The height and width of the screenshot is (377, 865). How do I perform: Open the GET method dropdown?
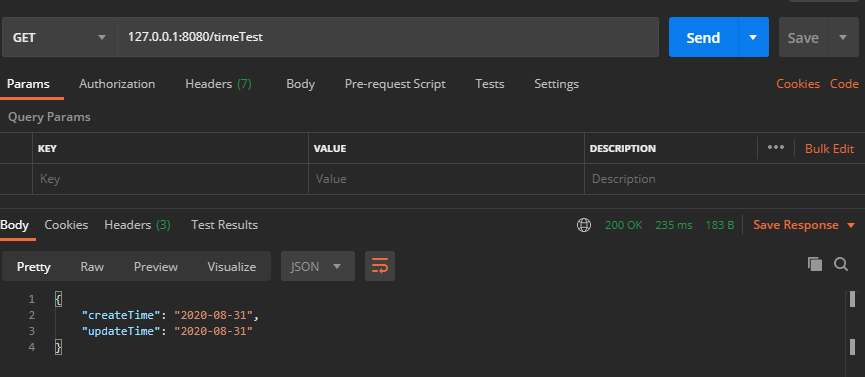point(60,37)
